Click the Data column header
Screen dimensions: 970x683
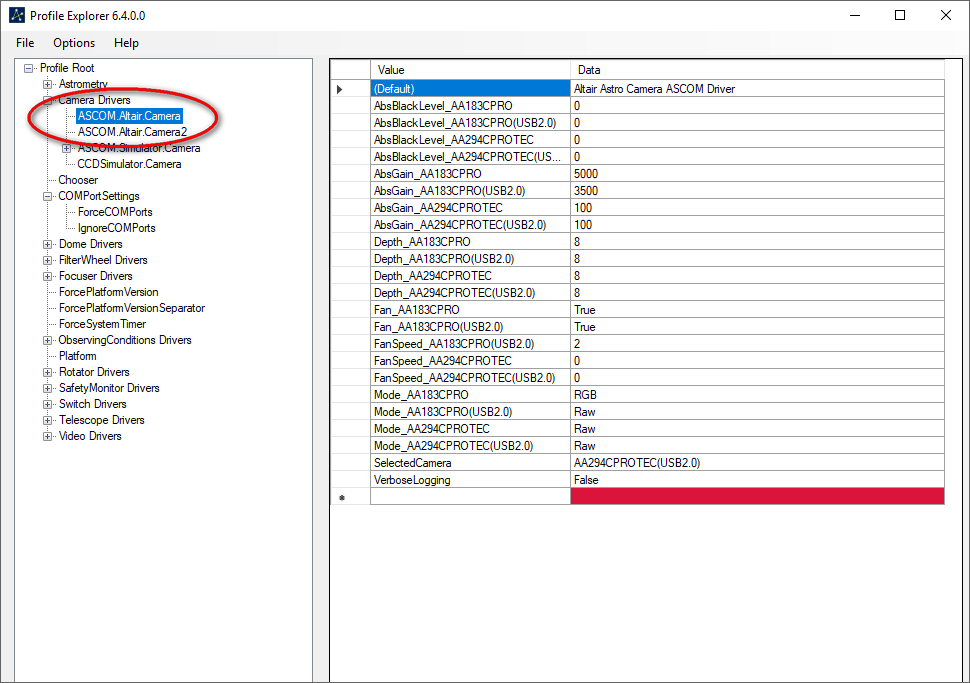click(756, 70)
